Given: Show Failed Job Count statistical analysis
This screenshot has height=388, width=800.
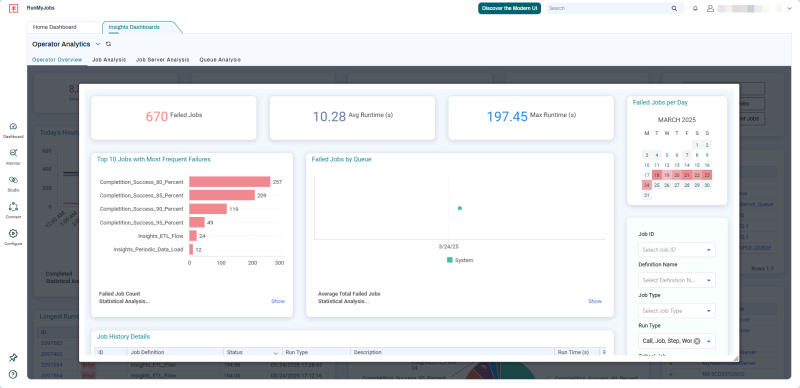Looking at the screenshot, I should pyautogui.click(x=278, y=301).
